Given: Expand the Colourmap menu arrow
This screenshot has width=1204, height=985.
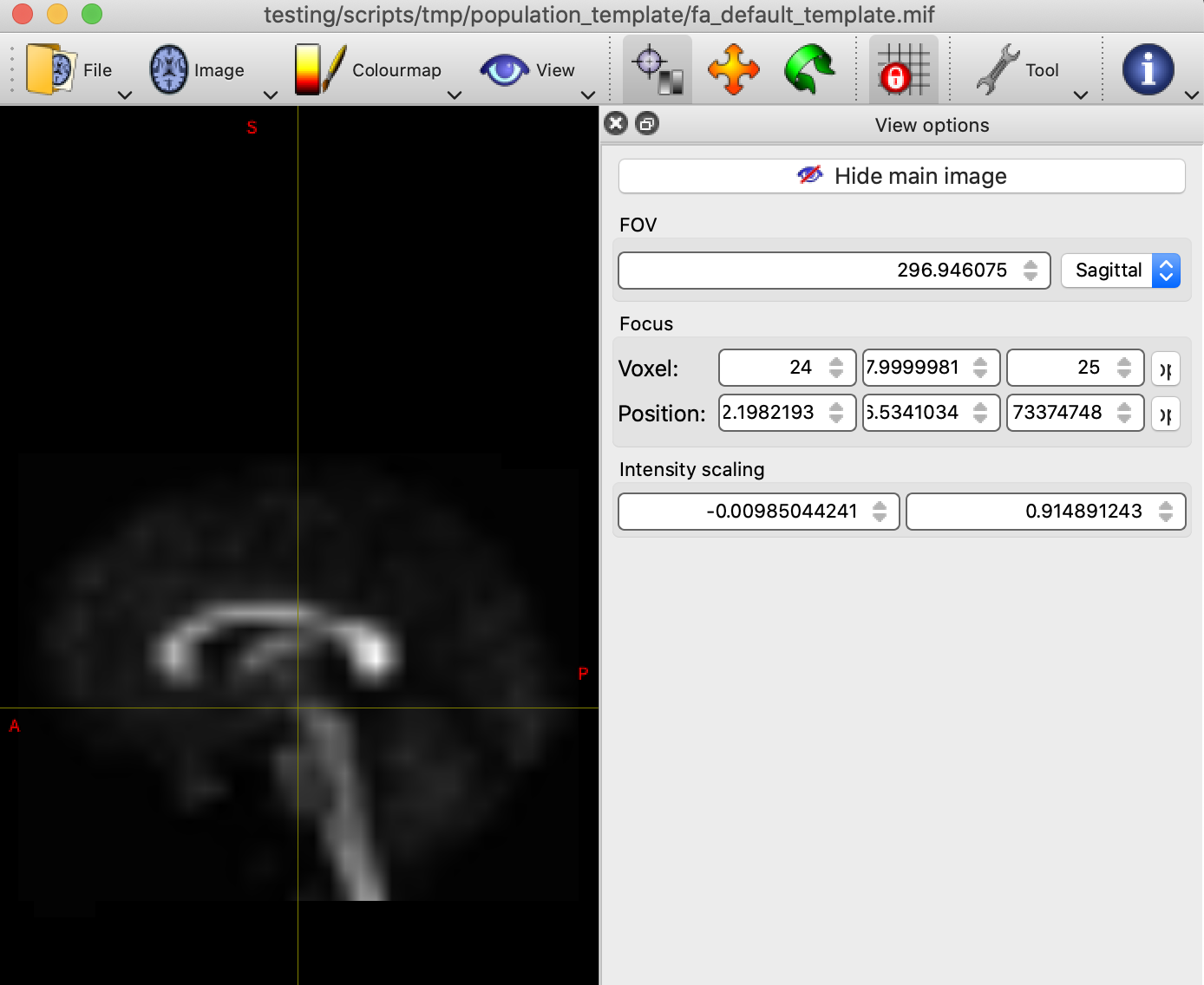Looking at the screenshot, I should click(455, 95).
